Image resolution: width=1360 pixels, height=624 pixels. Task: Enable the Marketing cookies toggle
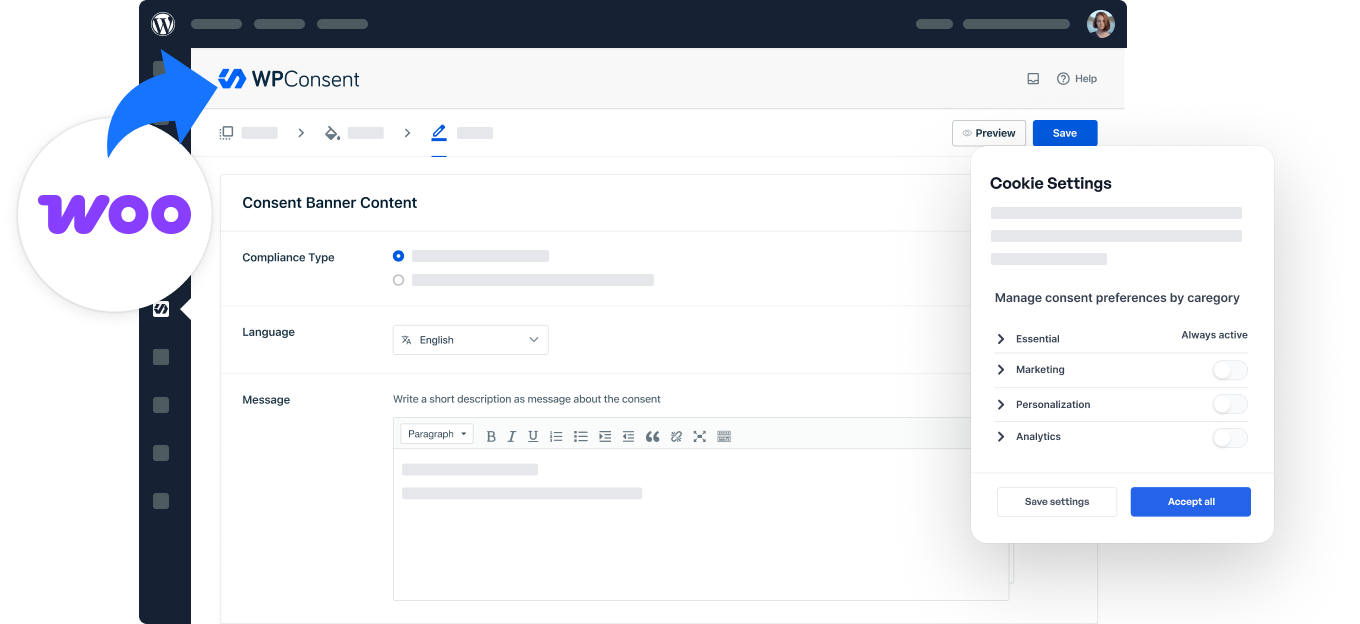(x=1230, y=371)
